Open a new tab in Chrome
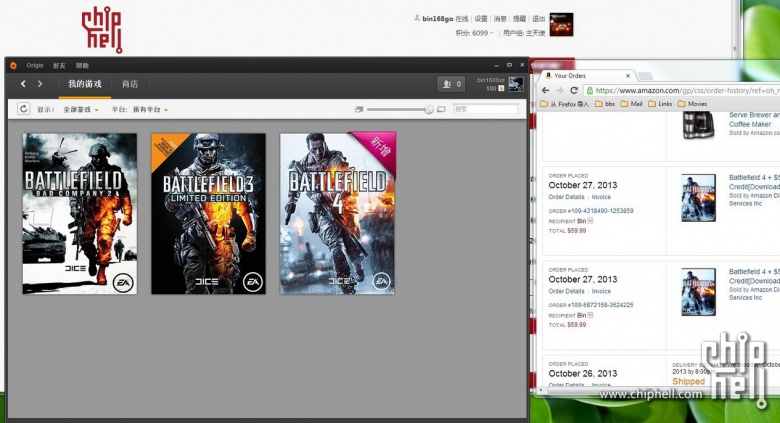 tap(645, 76)
